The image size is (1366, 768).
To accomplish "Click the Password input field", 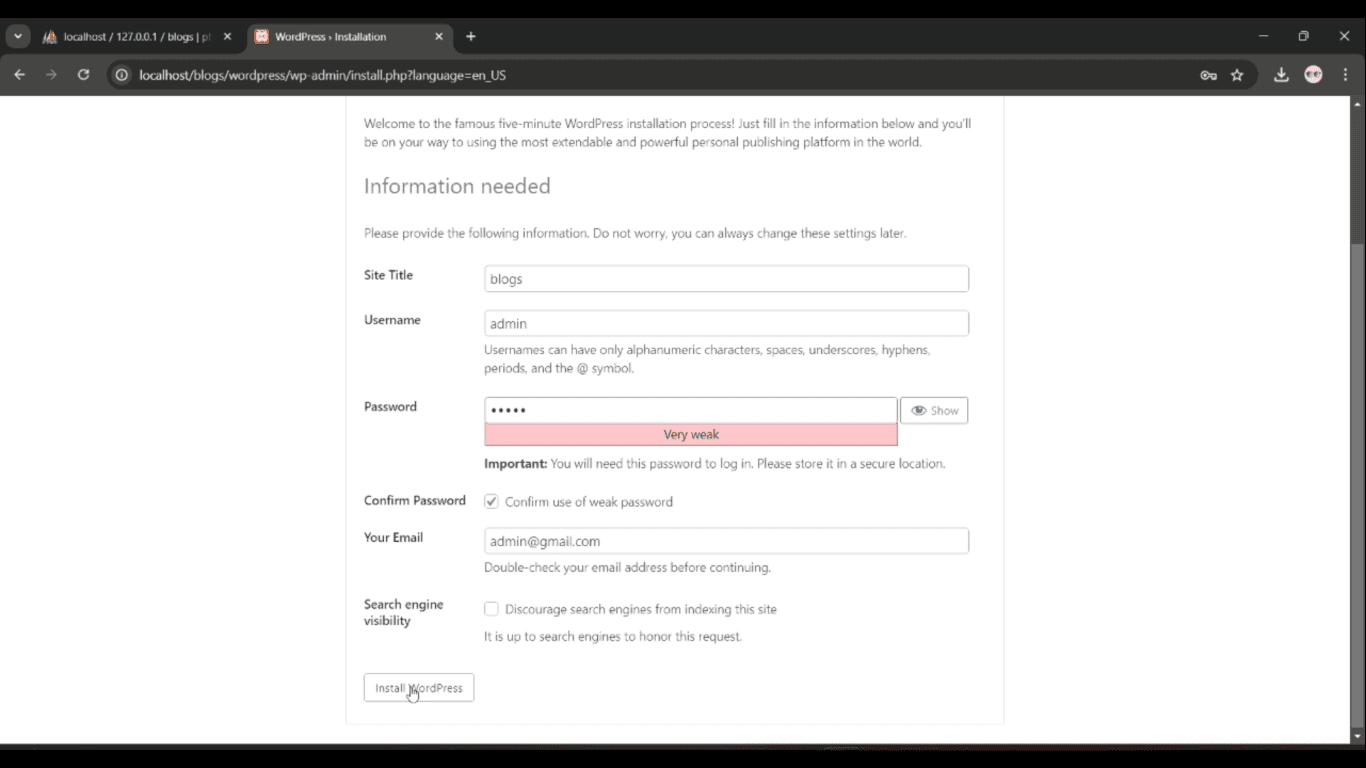I will tap(690, 410).
